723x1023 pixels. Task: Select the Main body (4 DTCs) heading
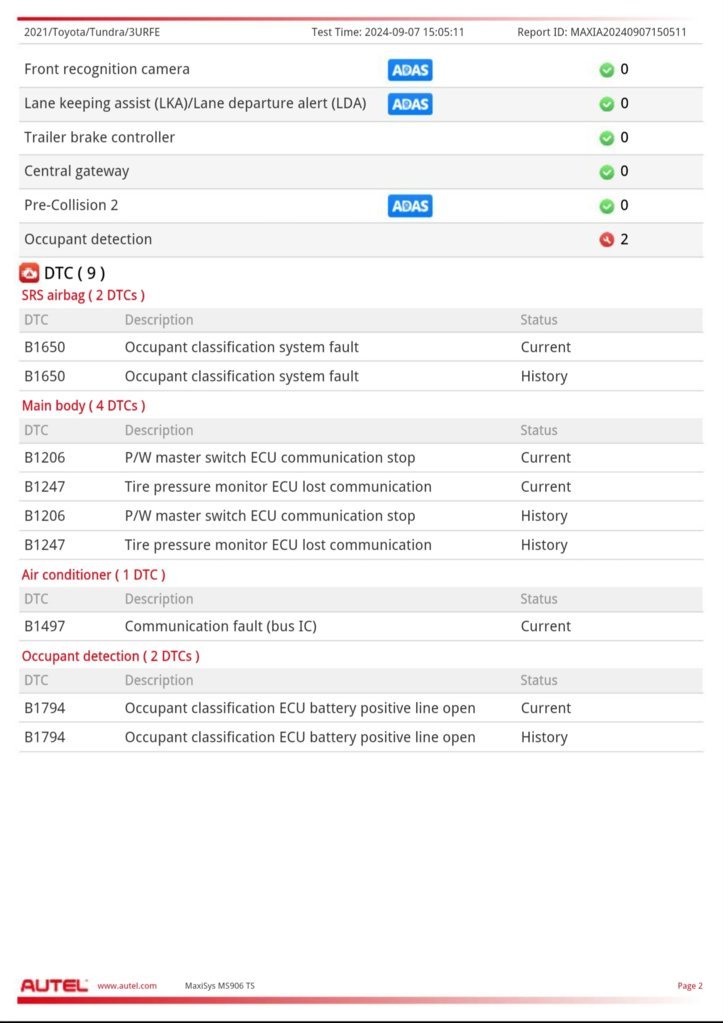(84, 406)
